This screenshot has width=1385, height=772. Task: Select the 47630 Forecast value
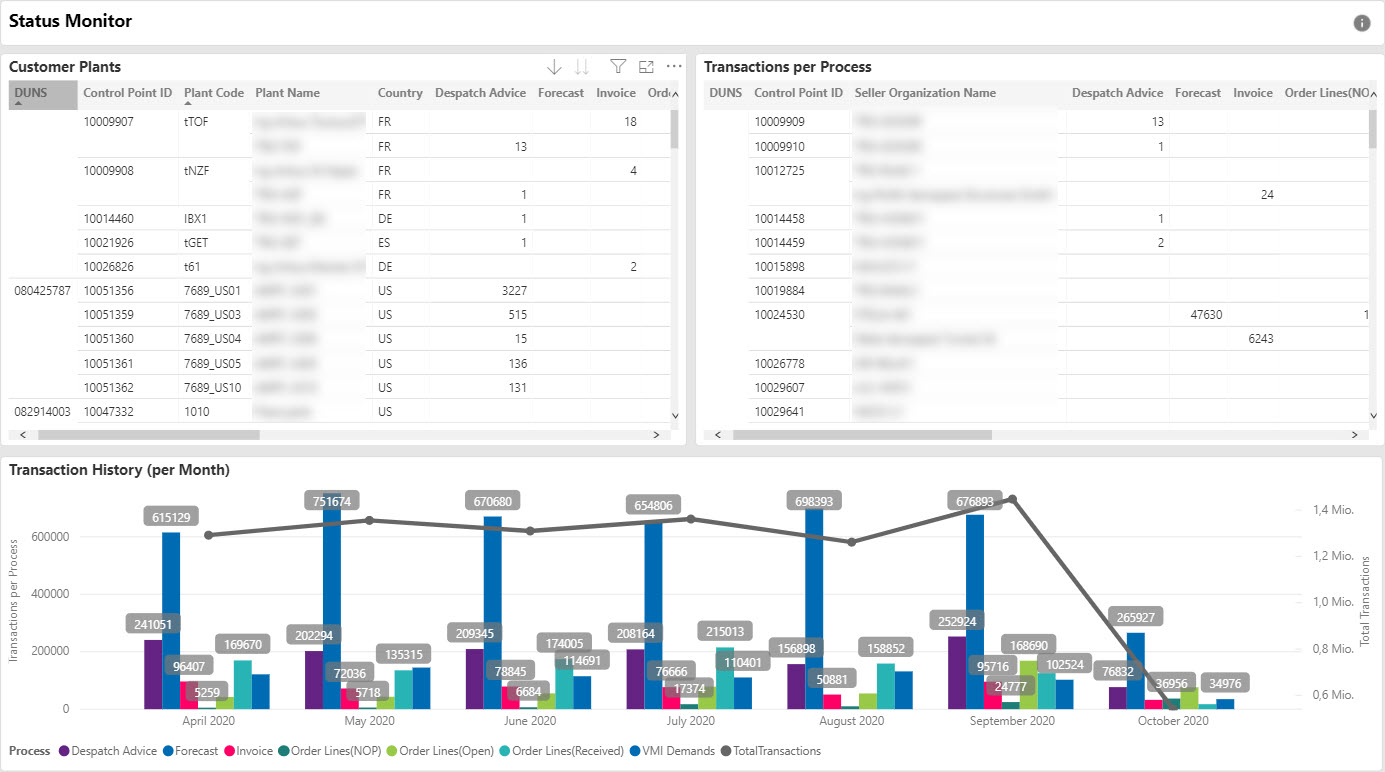tap(1206, 314)
